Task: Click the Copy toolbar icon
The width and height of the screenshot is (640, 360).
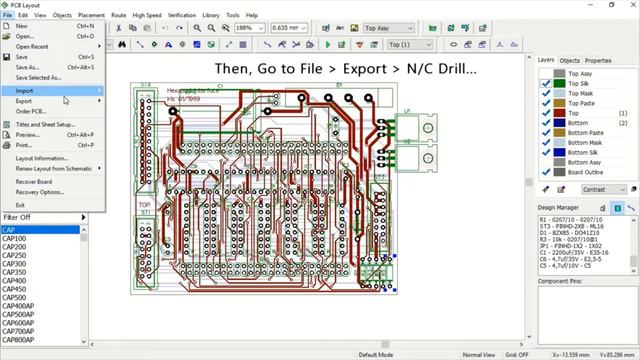Action: 133,28
